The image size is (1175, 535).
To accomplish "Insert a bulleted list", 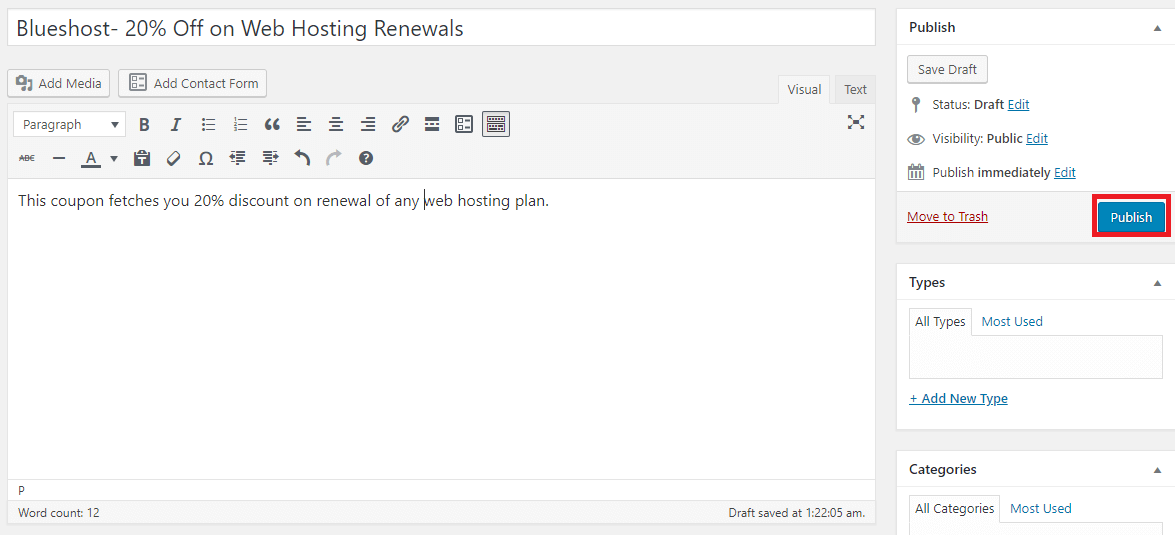I will point(208,124).
